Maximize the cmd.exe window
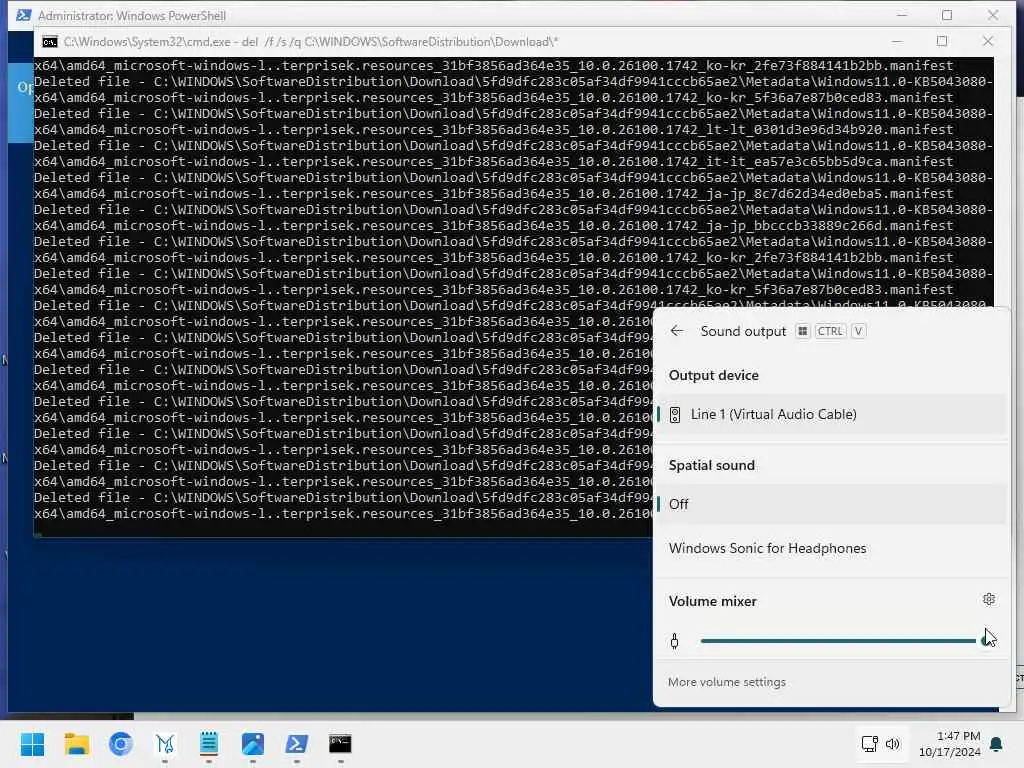The image size is (1024, 768). pyautogui.click(x=942, y=41)
